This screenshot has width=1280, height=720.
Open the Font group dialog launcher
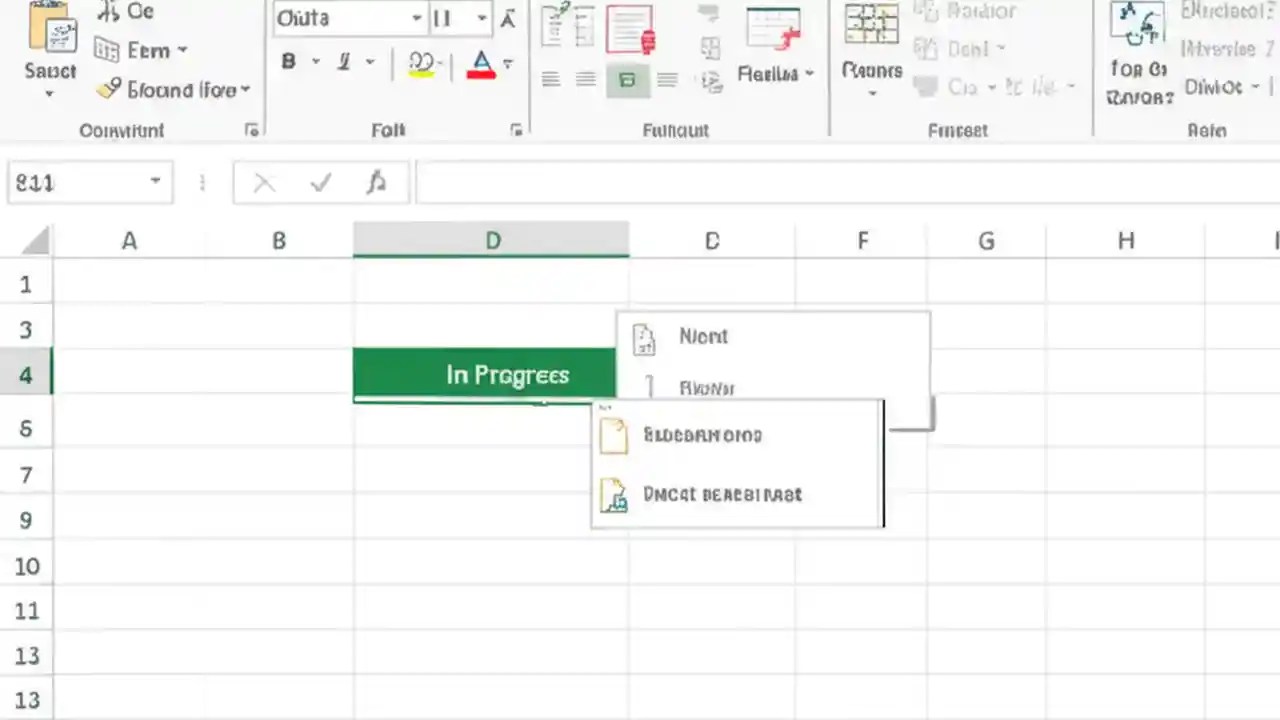(x=516, y=130)
